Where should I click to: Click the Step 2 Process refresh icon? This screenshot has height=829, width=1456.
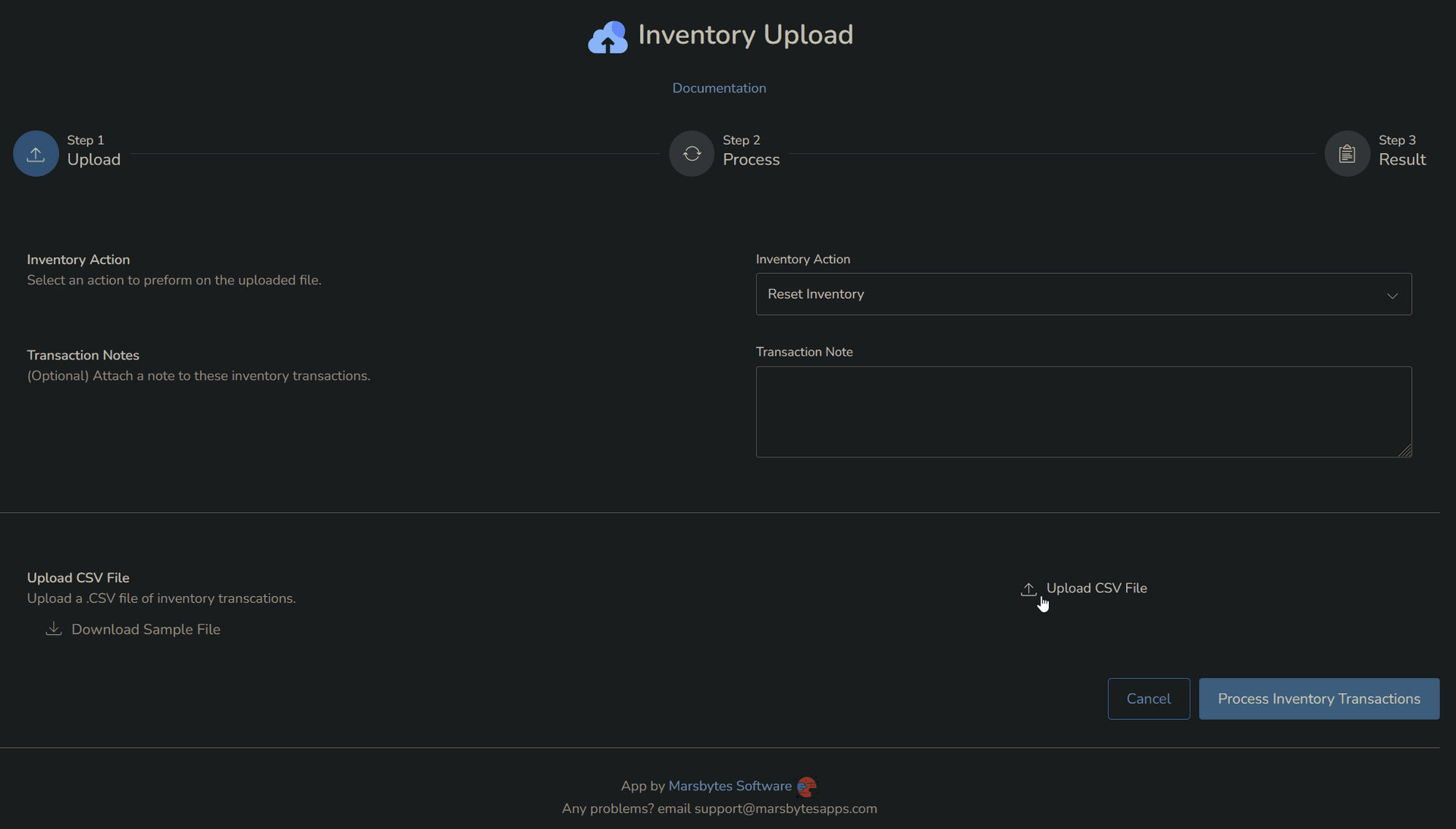coord(691,153)
